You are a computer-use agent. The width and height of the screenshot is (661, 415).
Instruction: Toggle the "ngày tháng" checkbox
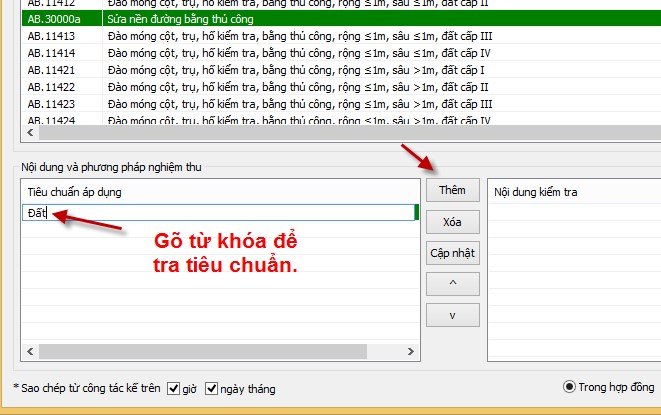tap(211, 388)
